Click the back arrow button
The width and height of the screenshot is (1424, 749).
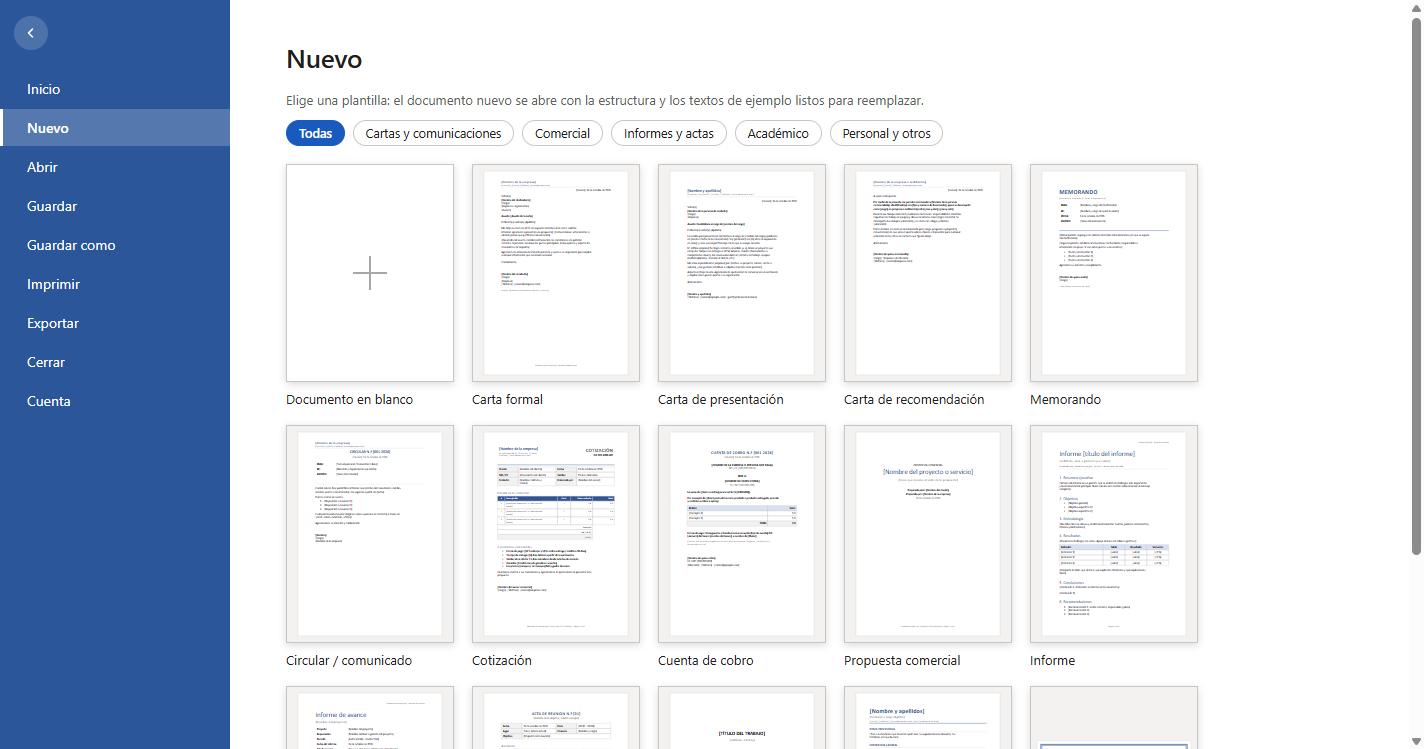click(x=31, y=33)
